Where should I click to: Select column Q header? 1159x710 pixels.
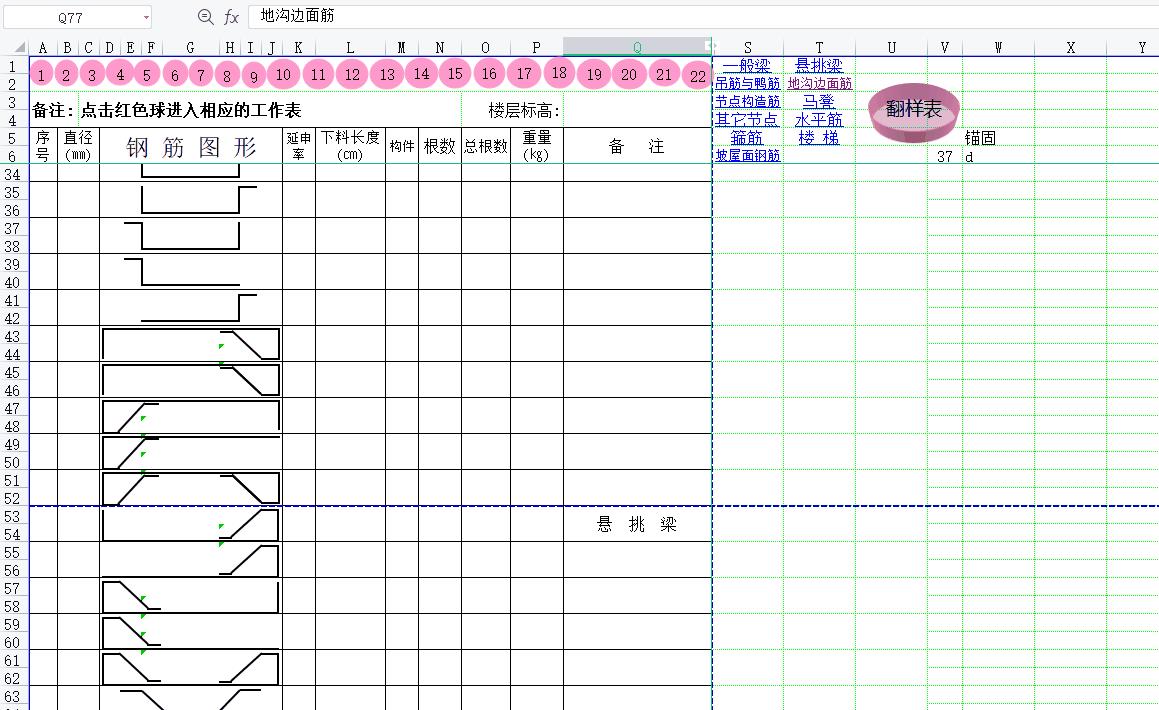point(637,47)
